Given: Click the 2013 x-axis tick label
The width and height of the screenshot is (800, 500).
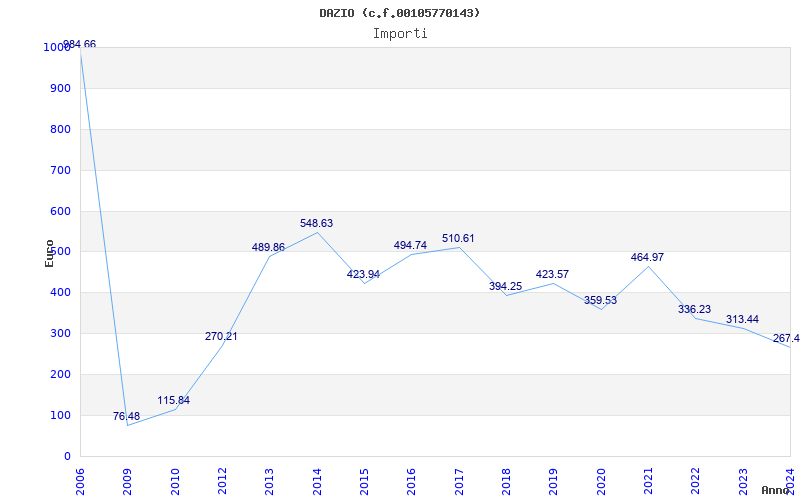Looking at the screenshot, I should coord(270,479).
